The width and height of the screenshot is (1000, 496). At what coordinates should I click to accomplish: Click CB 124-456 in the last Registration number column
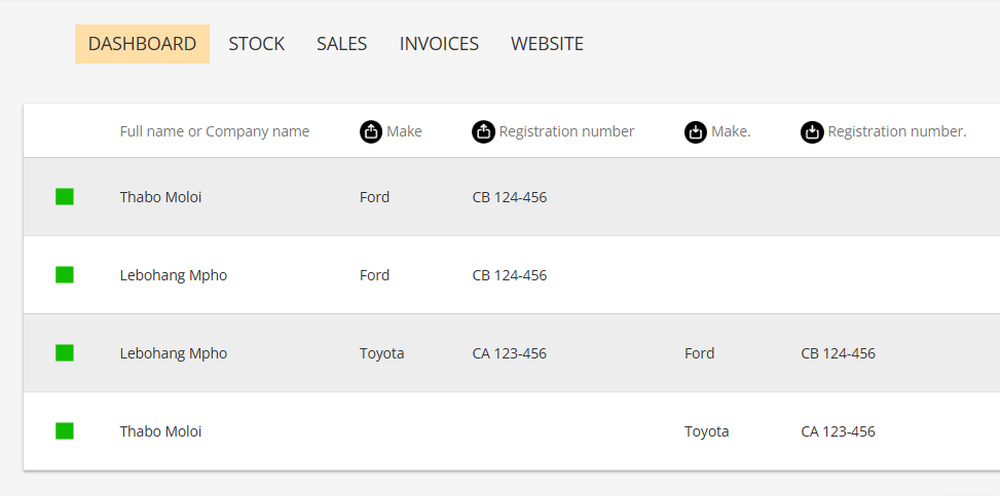coord(838,353)
